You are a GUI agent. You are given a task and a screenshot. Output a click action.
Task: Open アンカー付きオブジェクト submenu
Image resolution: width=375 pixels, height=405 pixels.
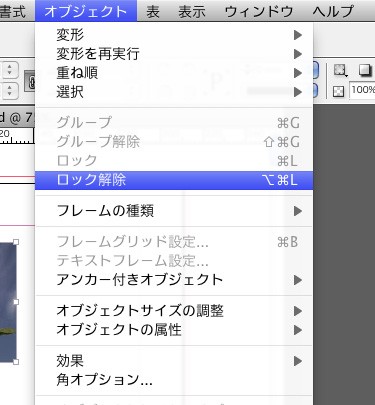174,280
